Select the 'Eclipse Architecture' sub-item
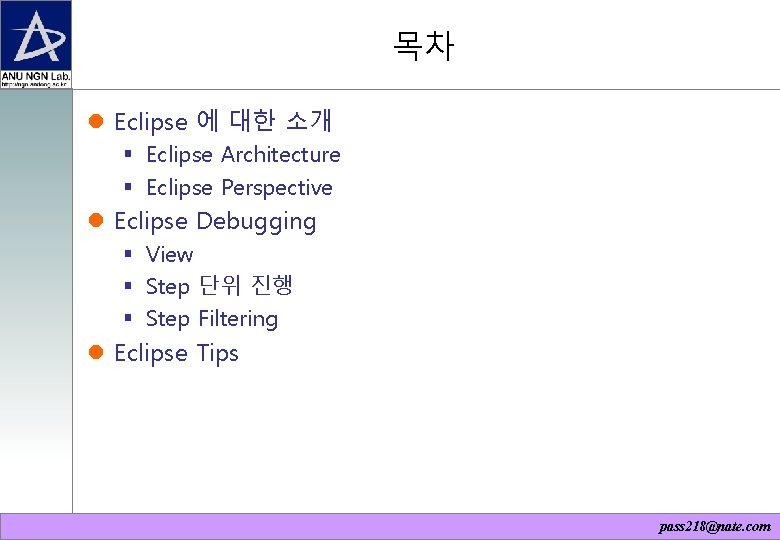 click(x=243, y=155)
